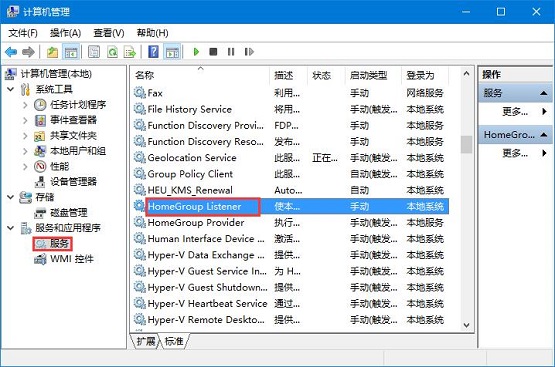Open the 查看(V) menu
The width and height of the screenshot is (555, 367).
pos(109,33)
